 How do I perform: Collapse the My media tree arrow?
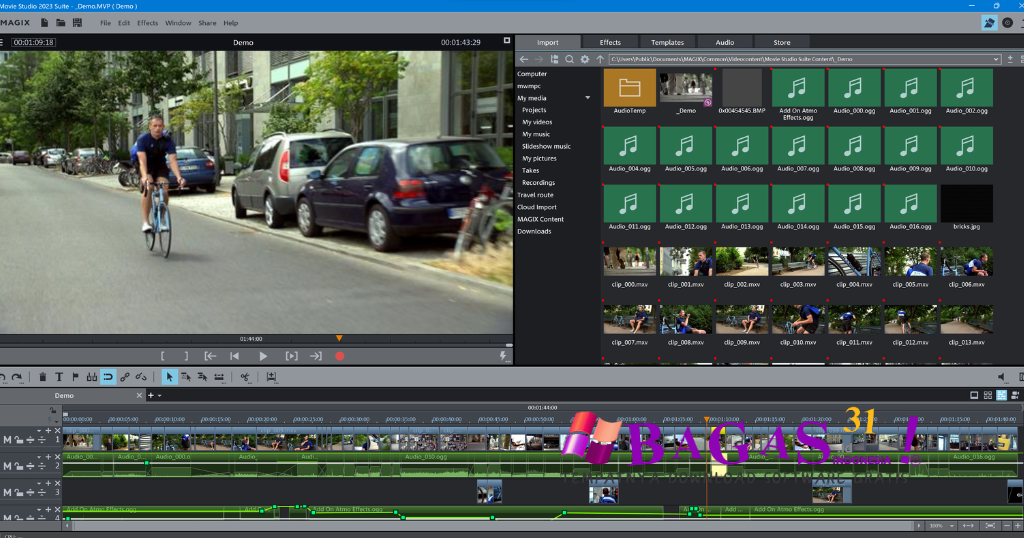pos(588,98)
